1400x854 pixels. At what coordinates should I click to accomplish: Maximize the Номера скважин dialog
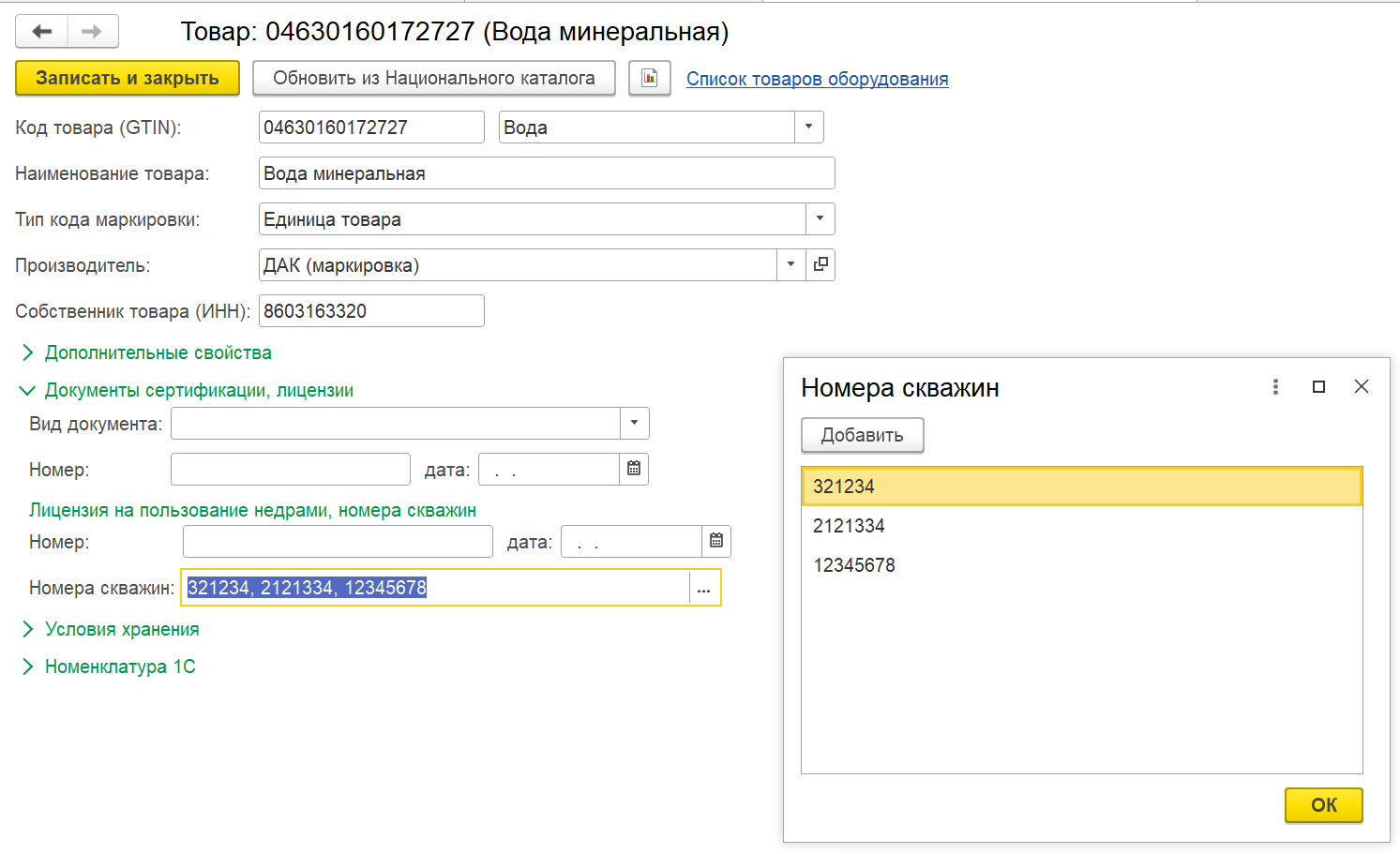pyautogui.click(x=1318, y=387)
